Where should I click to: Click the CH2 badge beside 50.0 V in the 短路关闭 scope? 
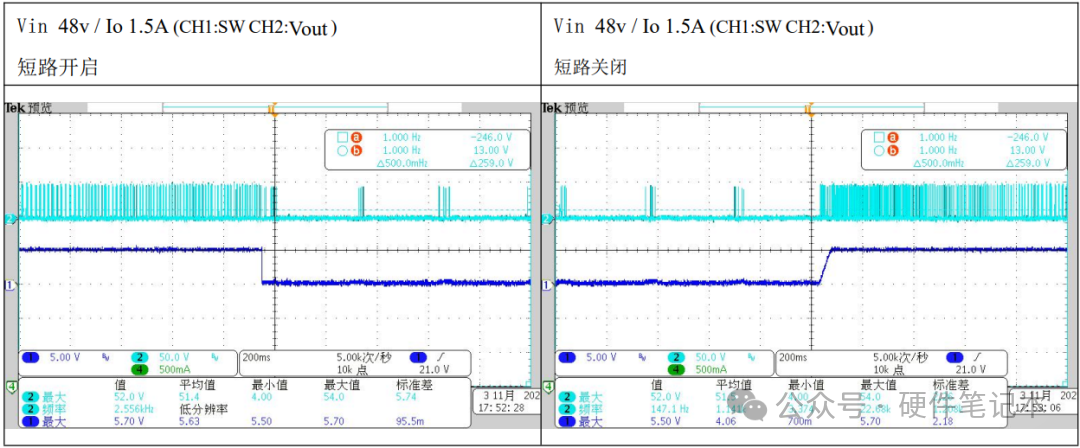click(676, 358)
